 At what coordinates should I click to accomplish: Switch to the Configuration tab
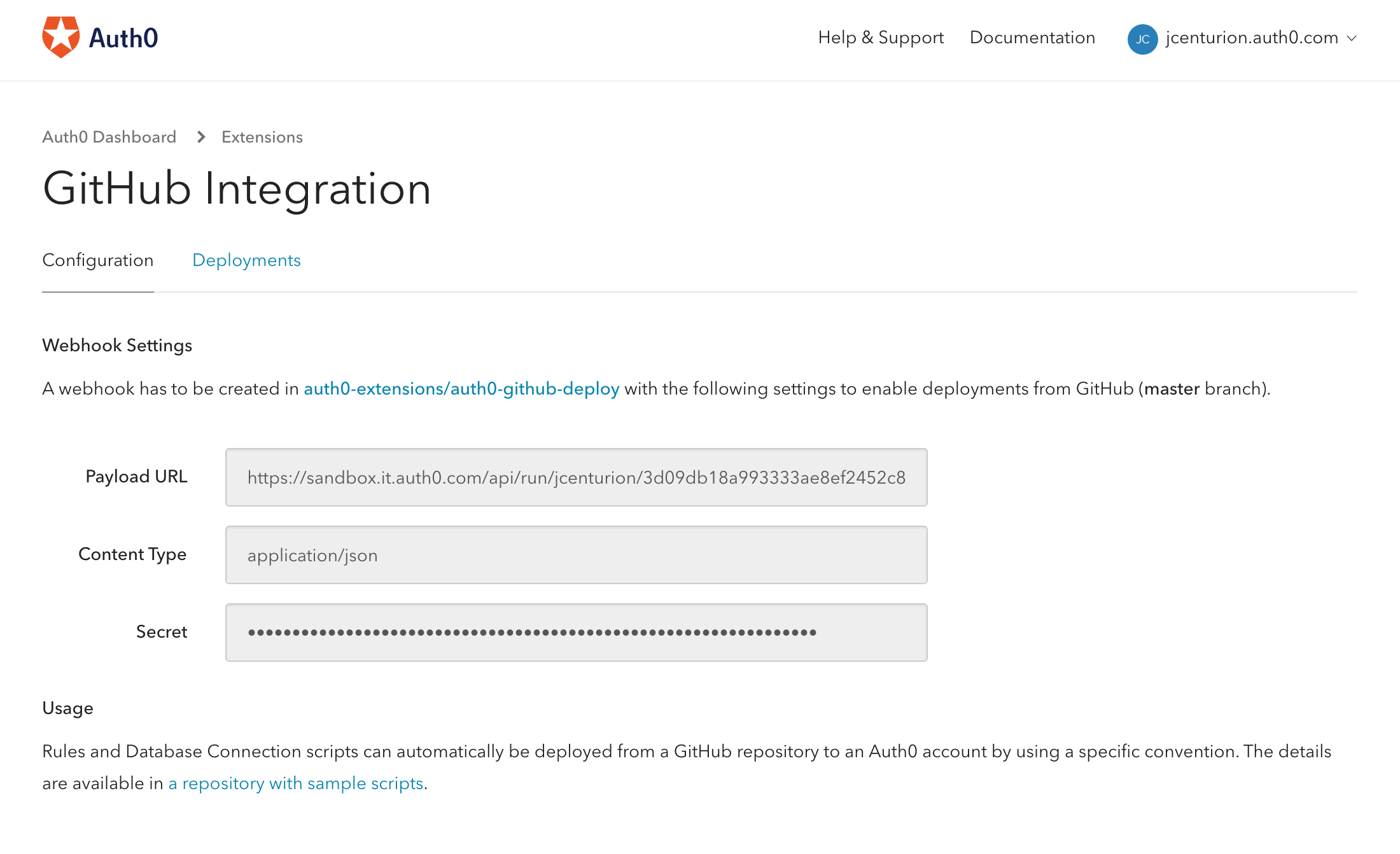[x=98, y=260]
